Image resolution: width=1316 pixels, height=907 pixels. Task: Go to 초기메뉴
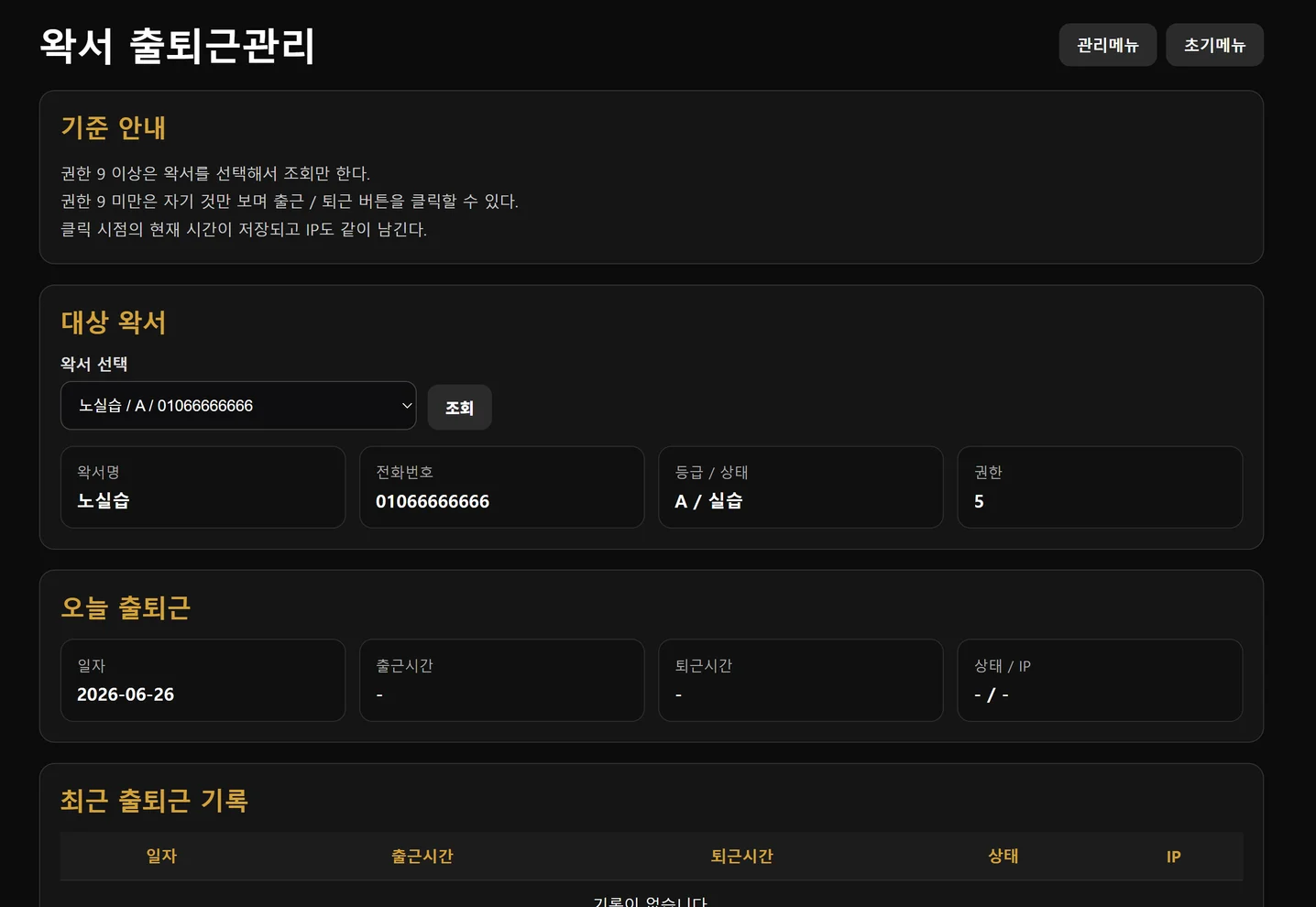1214,45
